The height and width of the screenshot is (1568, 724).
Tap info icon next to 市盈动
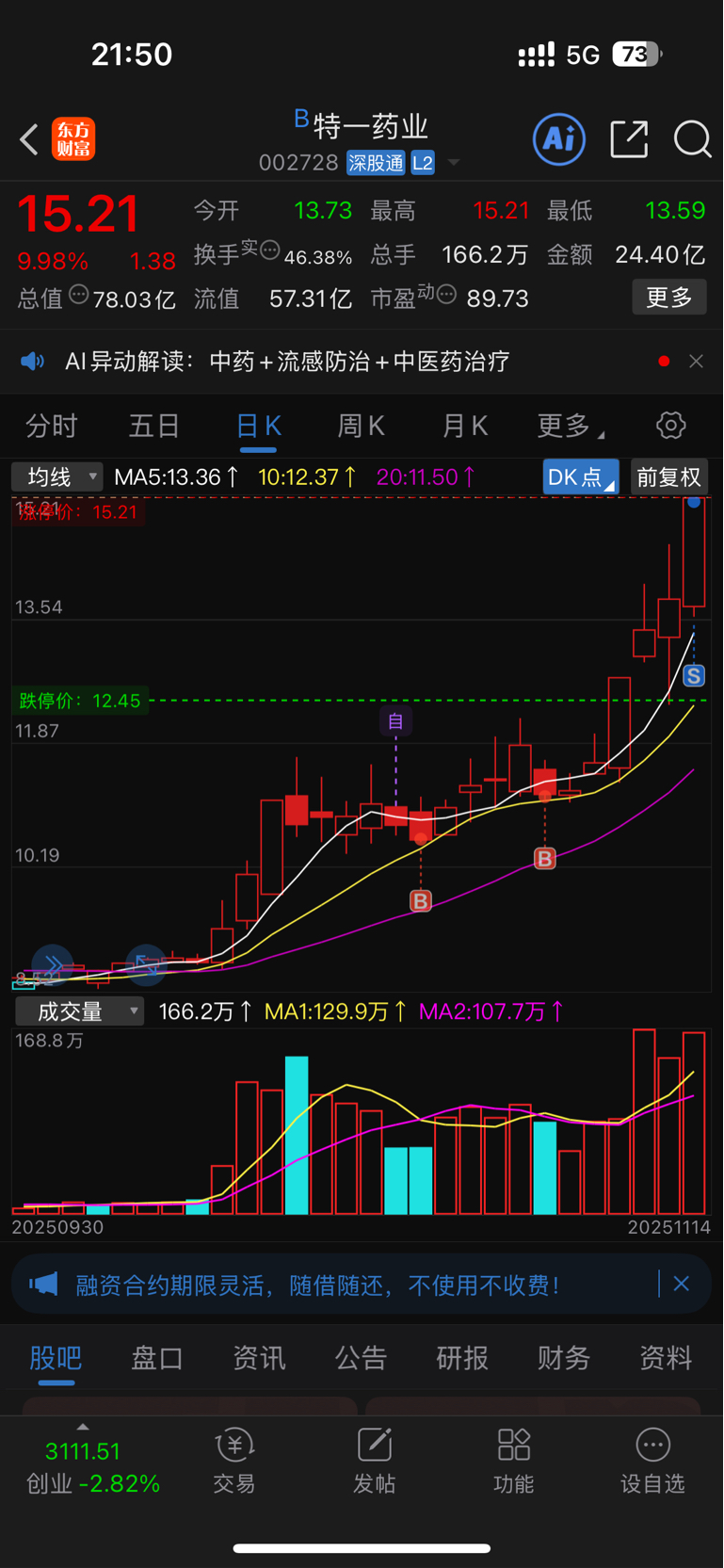pos(446,295)
